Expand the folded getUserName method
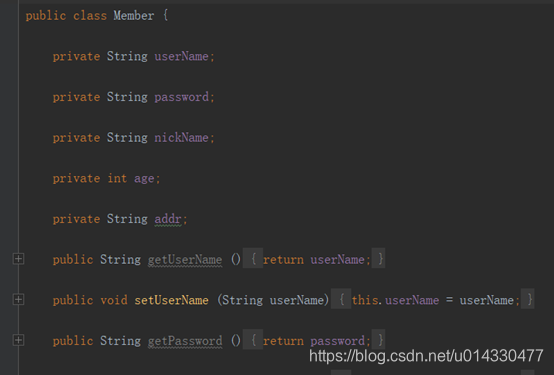This screenshot has width=554, height=375. [18, 259]
